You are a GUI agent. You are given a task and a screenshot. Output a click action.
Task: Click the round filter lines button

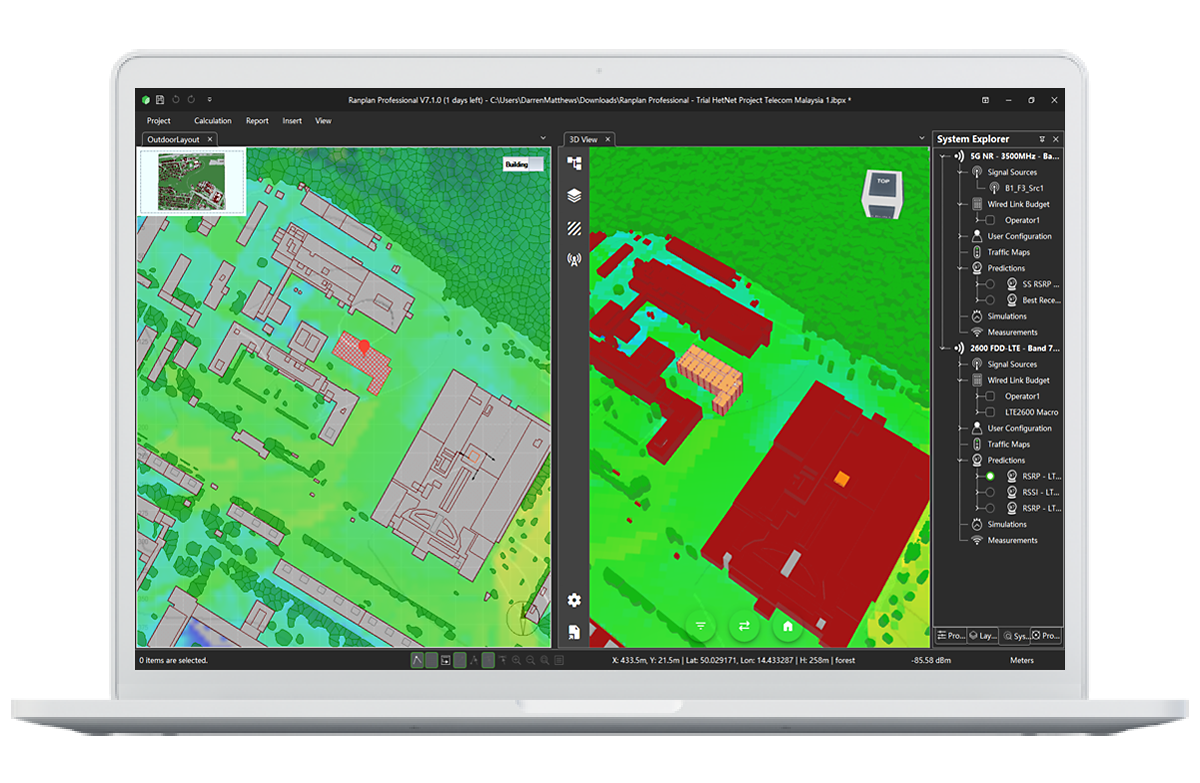tap(700, 626)
